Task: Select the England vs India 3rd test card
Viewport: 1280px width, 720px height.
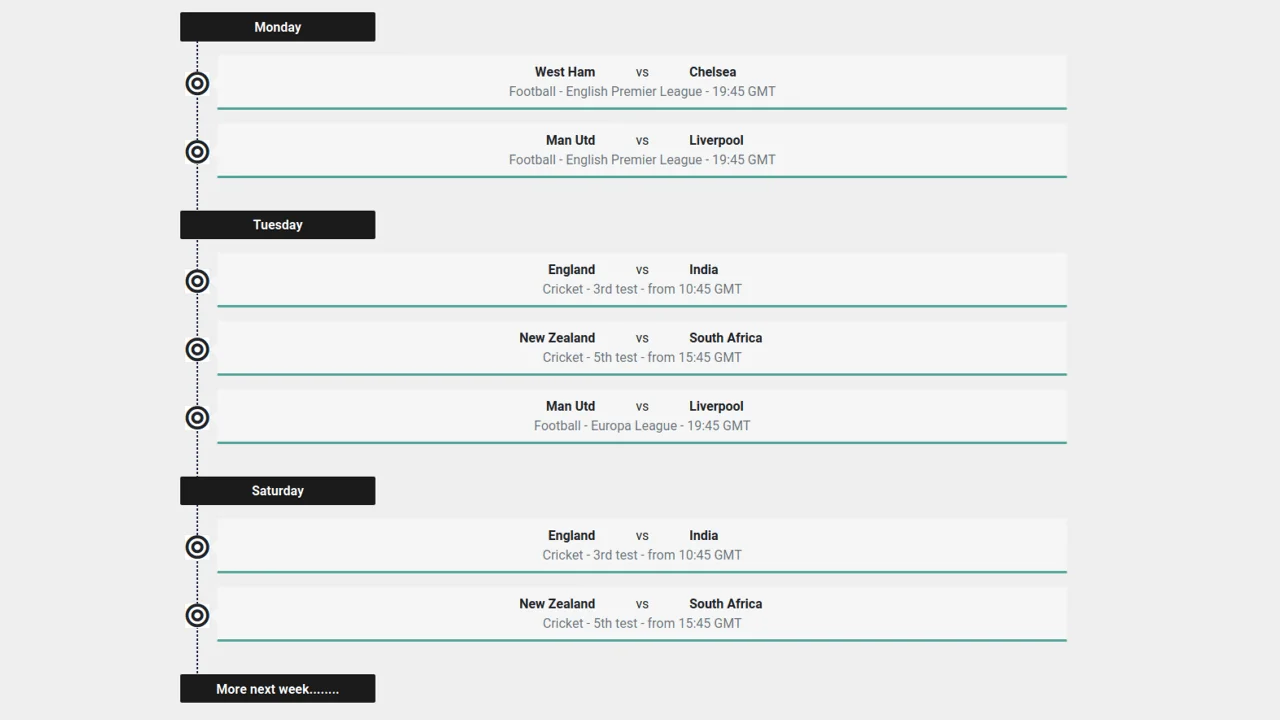Action: point(642,279)
